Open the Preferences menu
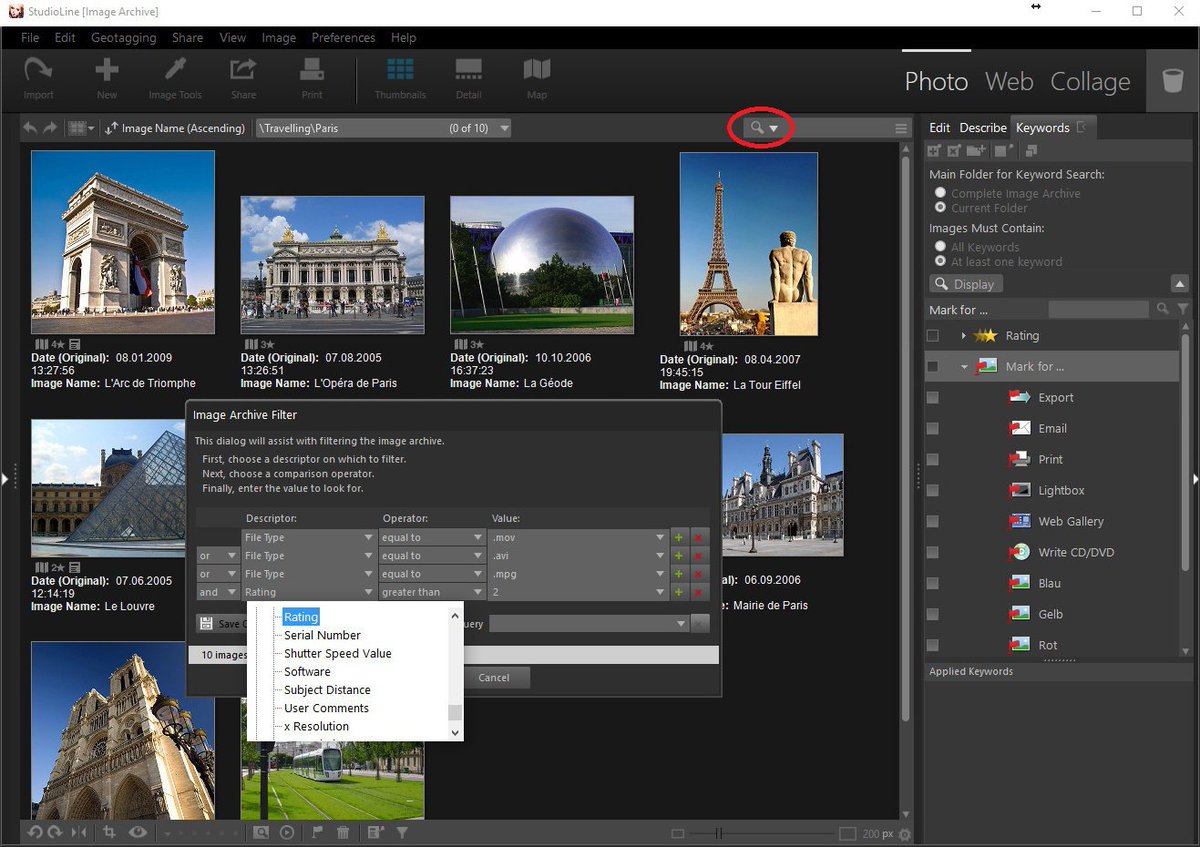 click(x=343, y=38)
